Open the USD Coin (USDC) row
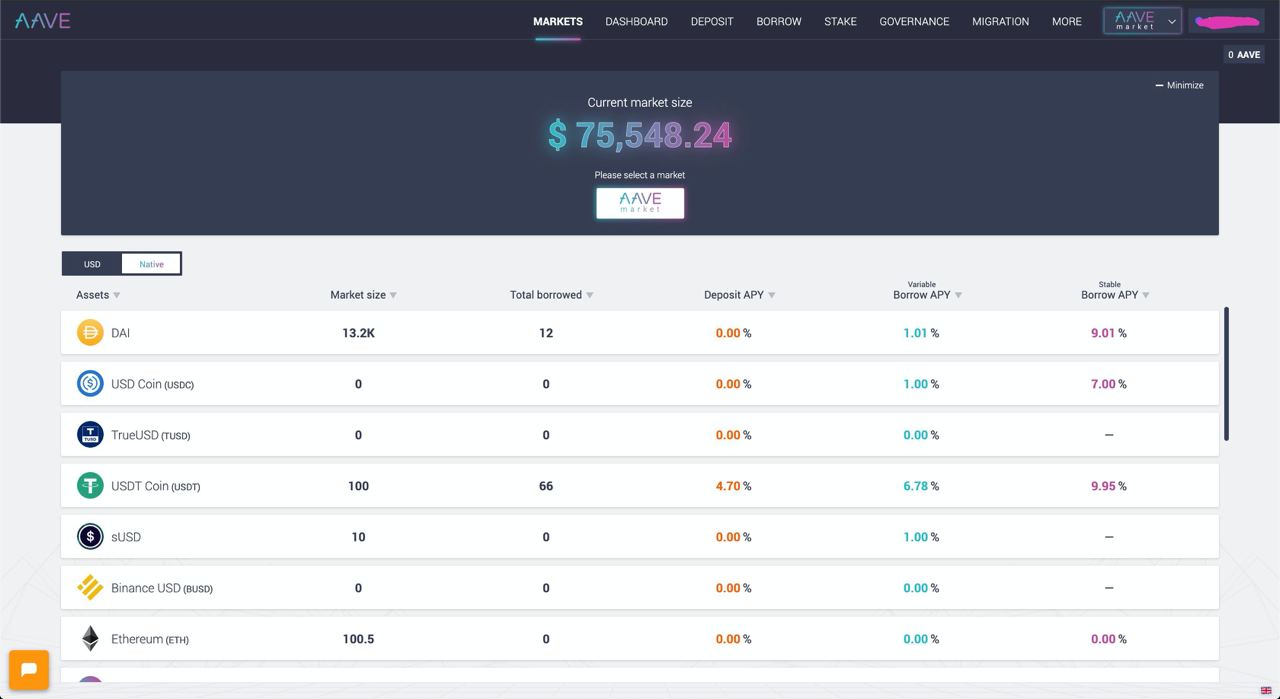1280x699 pixels. [x=640, y=383]
